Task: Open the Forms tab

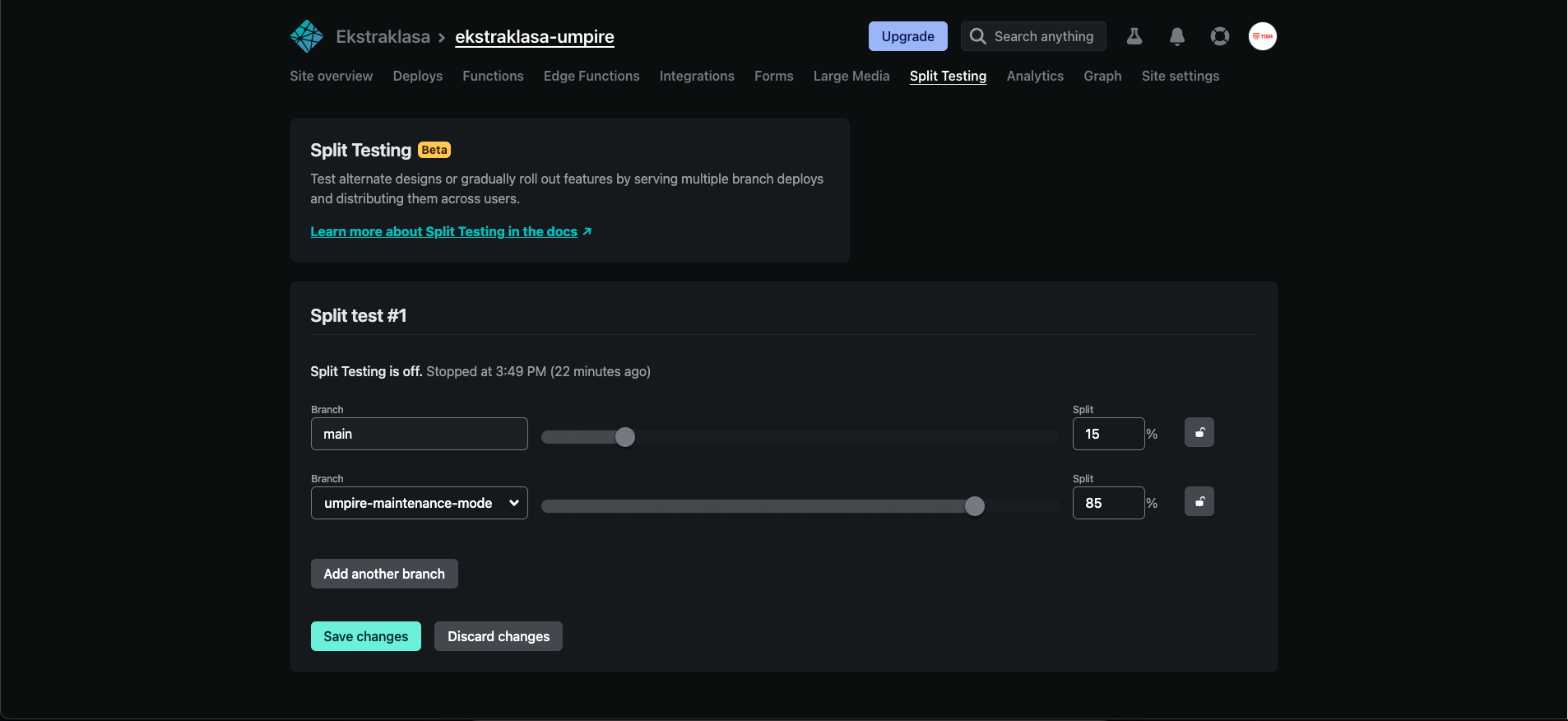Action: (x=774, y=76)
